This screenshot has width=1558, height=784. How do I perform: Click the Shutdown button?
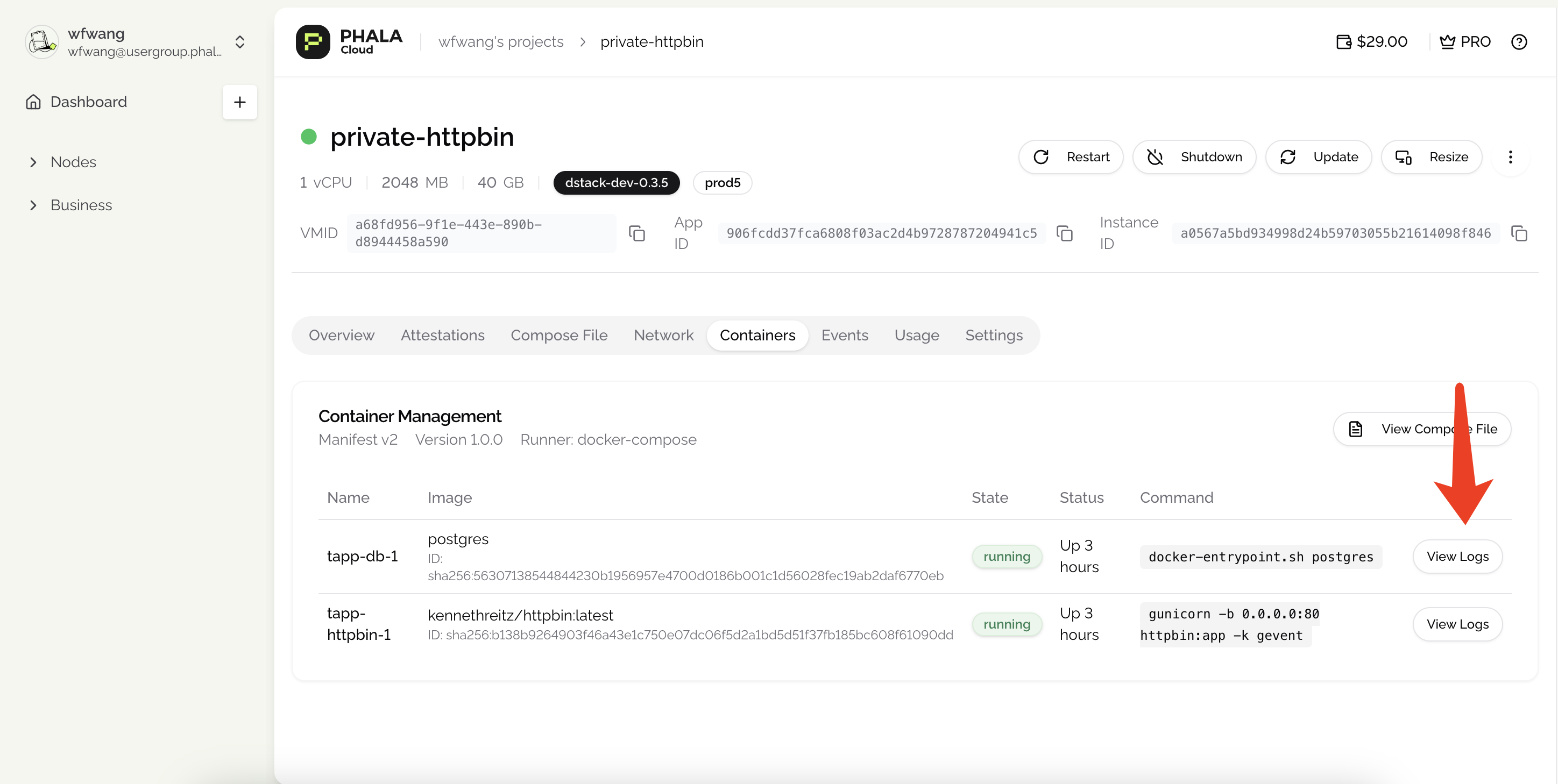[1194, 157]
